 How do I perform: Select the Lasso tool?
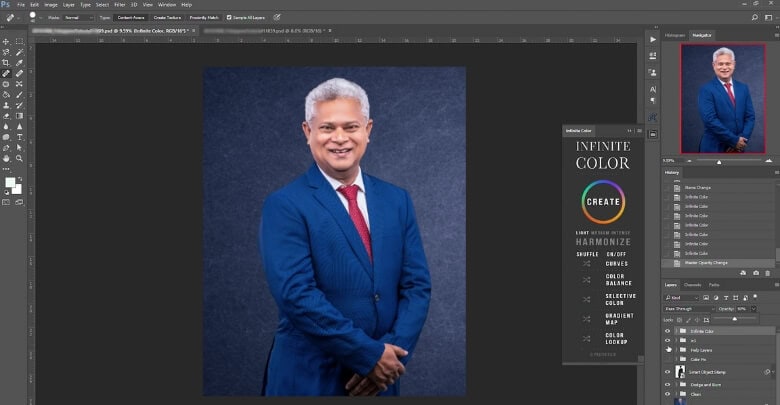6,52
